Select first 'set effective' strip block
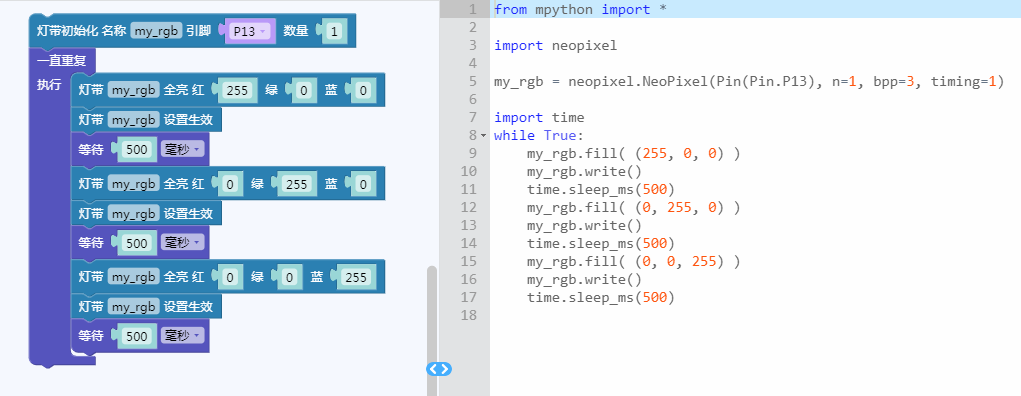This screenshot has width=1021, height=396. point(146,120)
